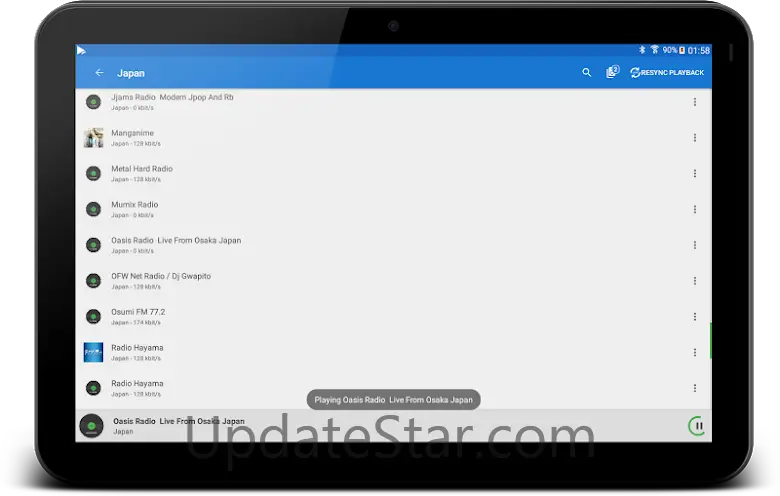Image resolution: width=780 pixels, height=496 pixels.
Task: Open overflow menu for Radio Hayama with blue thumbnail
Action: coord(694,353)
